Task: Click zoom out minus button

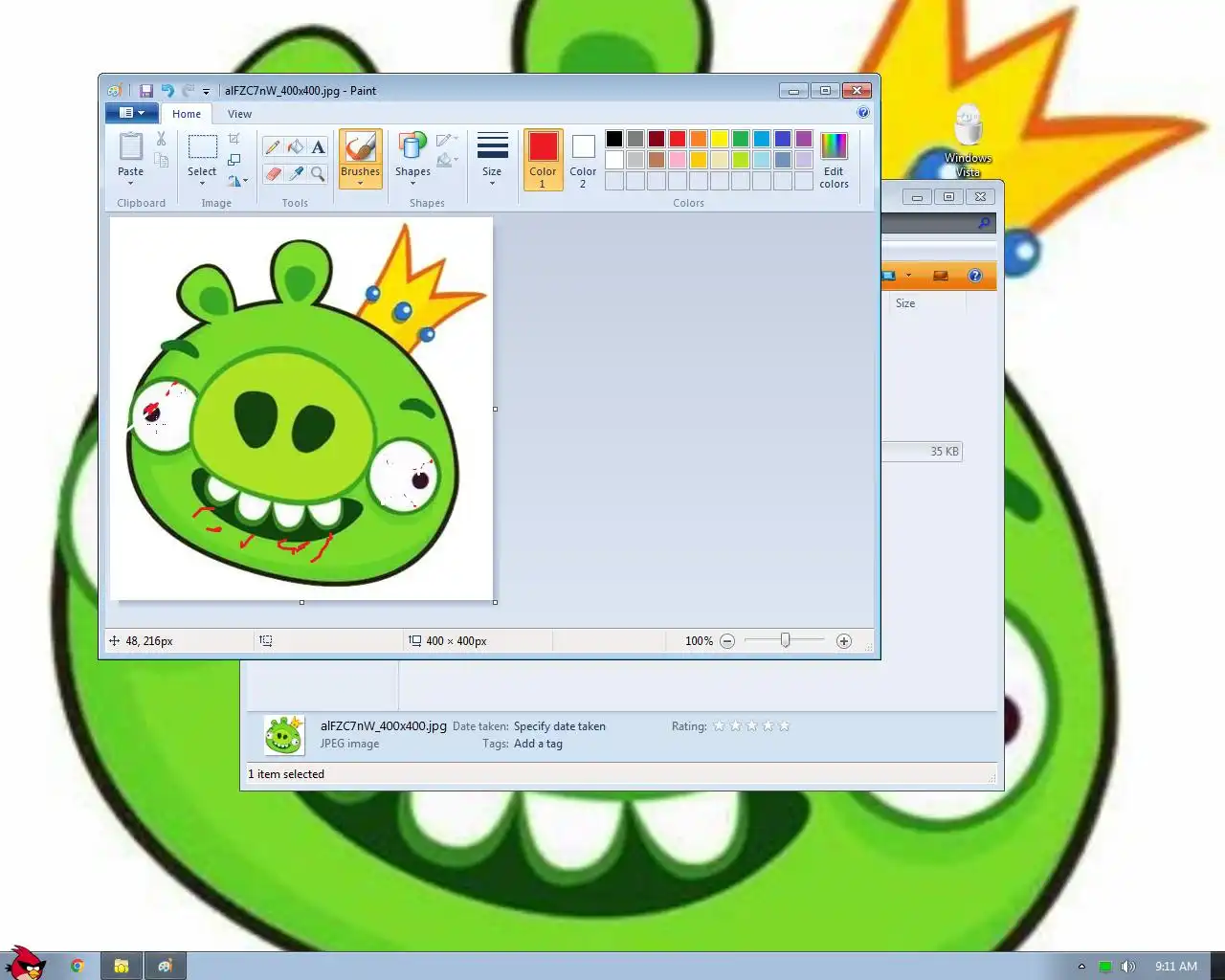Action: coord(727,641)
